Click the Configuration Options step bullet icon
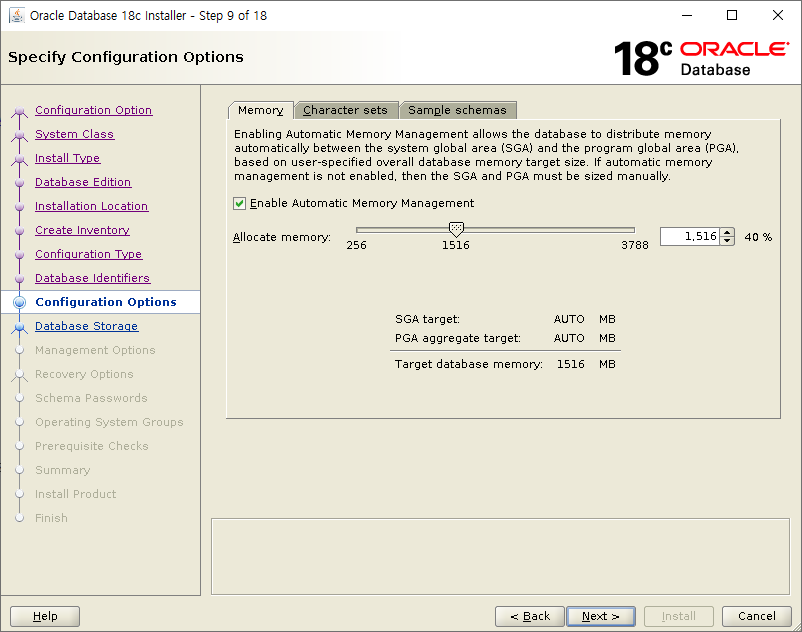The width and height of the screenshot is (802, 632). click(19, 302)
